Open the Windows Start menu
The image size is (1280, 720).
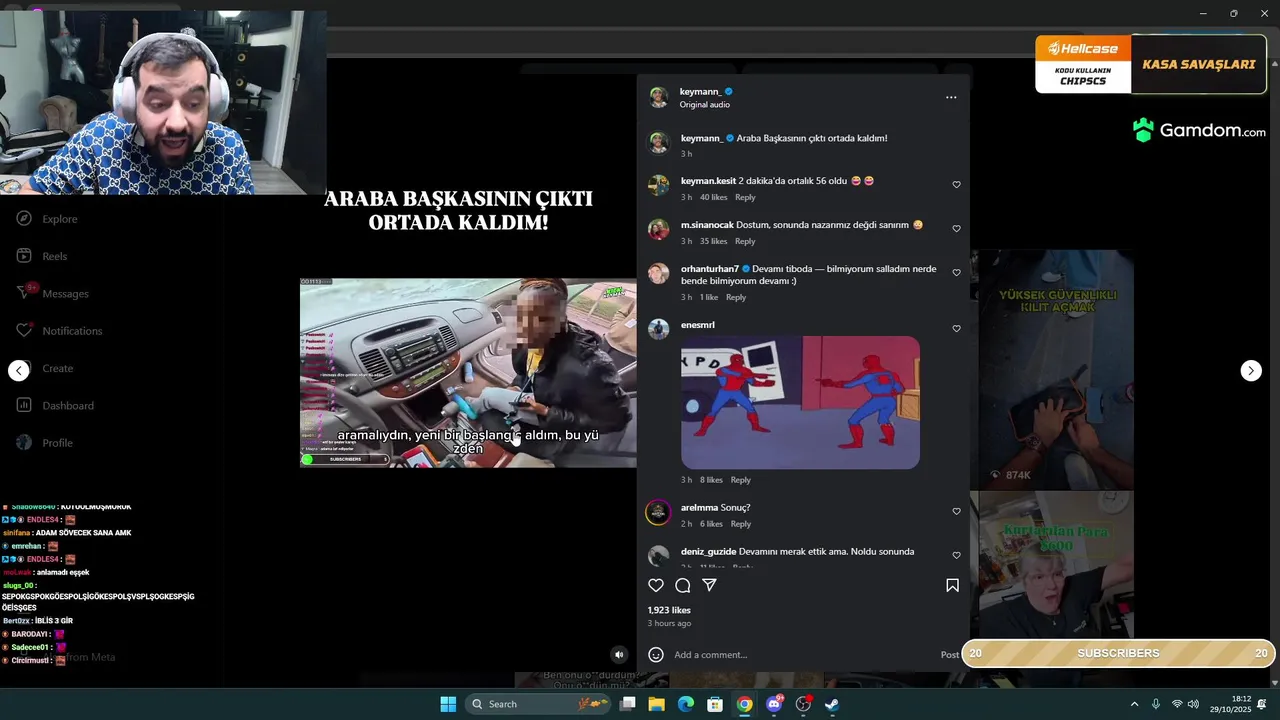(x=448, y=704)
